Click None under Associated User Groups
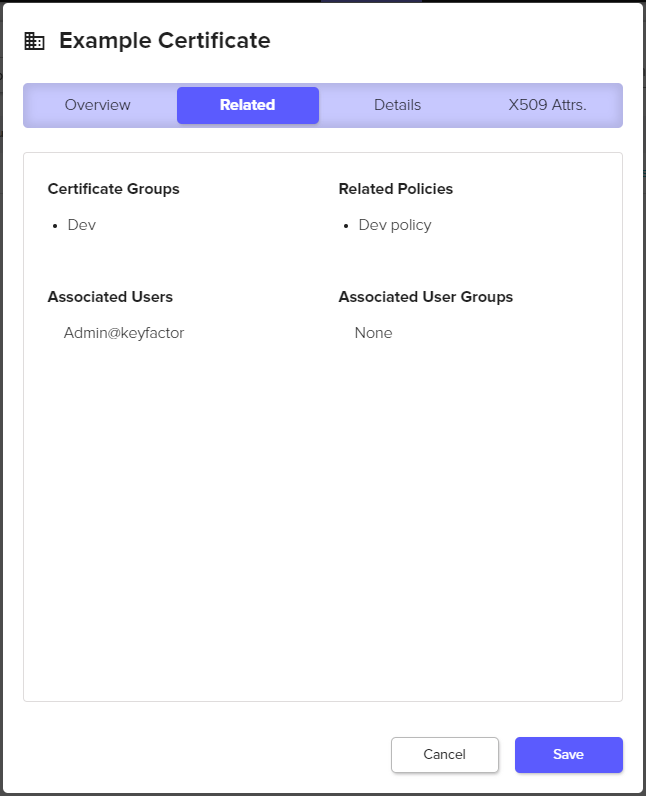 click(373, 333)
